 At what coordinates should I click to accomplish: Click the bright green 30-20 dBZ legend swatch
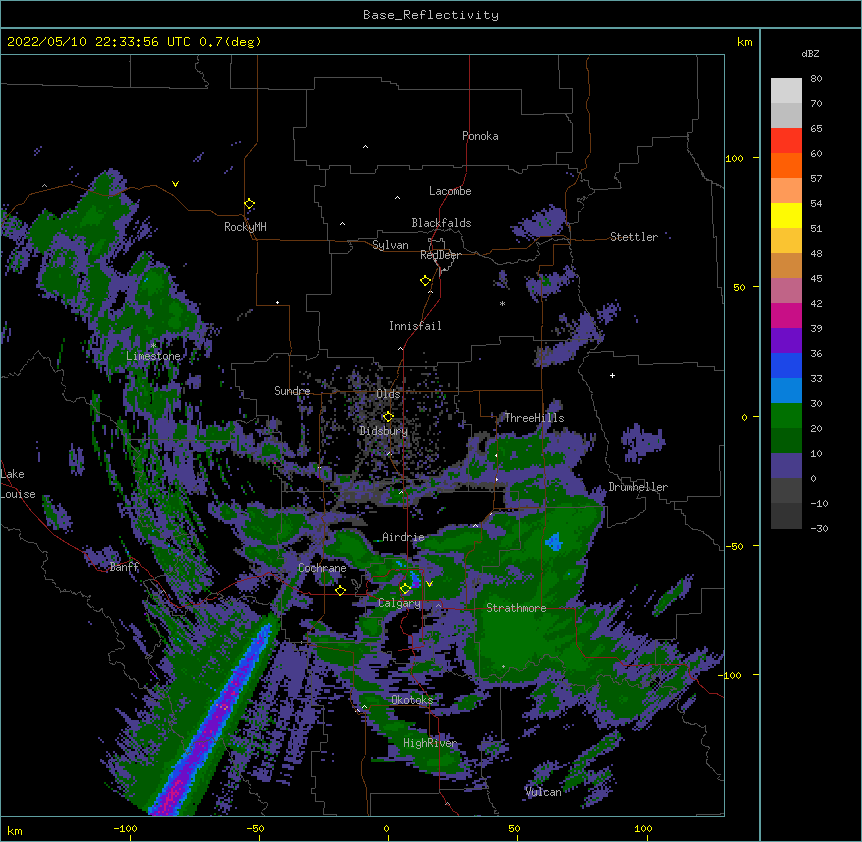point(786,416)
